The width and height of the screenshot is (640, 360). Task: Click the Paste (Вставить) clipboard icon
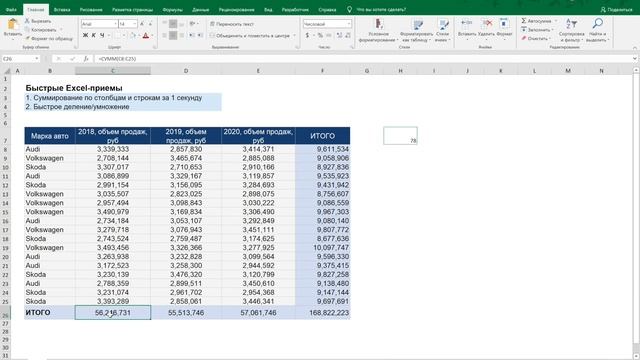[12, 24]
